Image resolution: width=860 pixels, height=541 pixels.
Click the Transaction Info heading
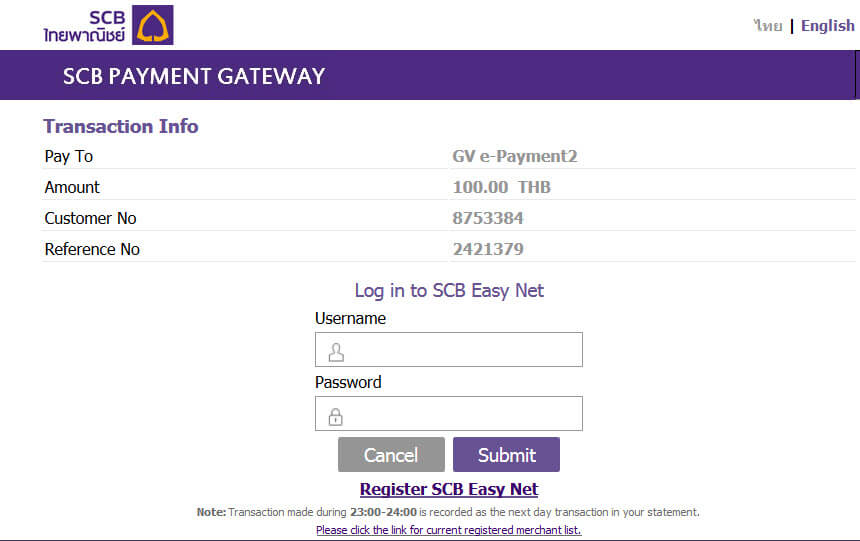click(121, 126)
